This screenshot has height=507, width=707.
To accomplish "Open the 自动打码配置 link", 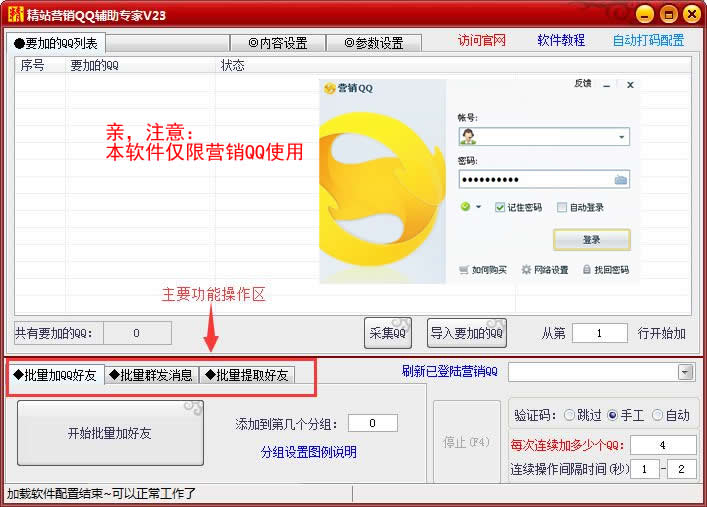I will click(x=648, y=41).
